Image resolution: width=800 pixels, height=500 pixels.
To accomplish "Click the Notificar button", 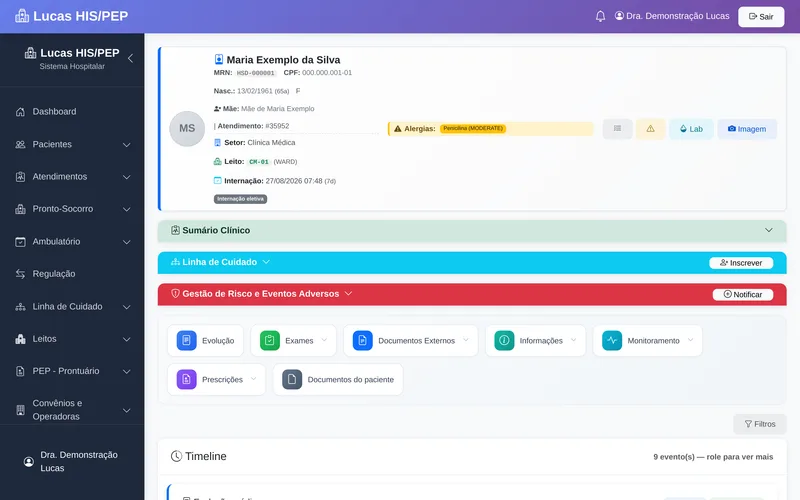I will [x=743, y=294].
